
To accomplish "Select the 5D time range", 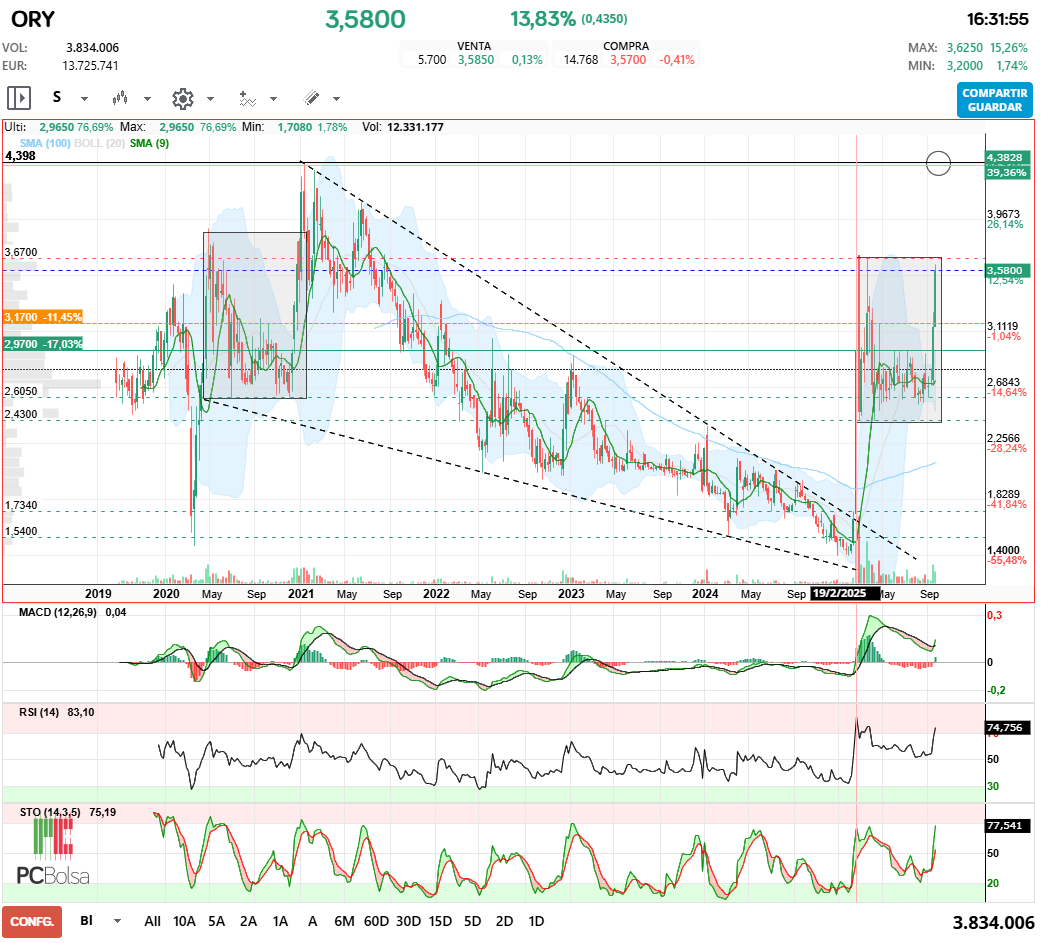I will pyautogui.click(x=473, y=921).
